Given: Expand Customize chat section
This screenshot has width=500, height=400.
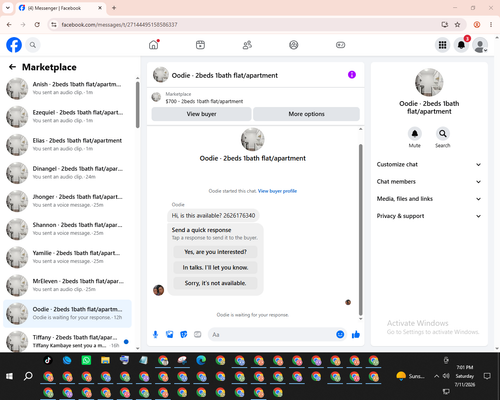Looking at the screenshot, I should (x=429, y=164).
